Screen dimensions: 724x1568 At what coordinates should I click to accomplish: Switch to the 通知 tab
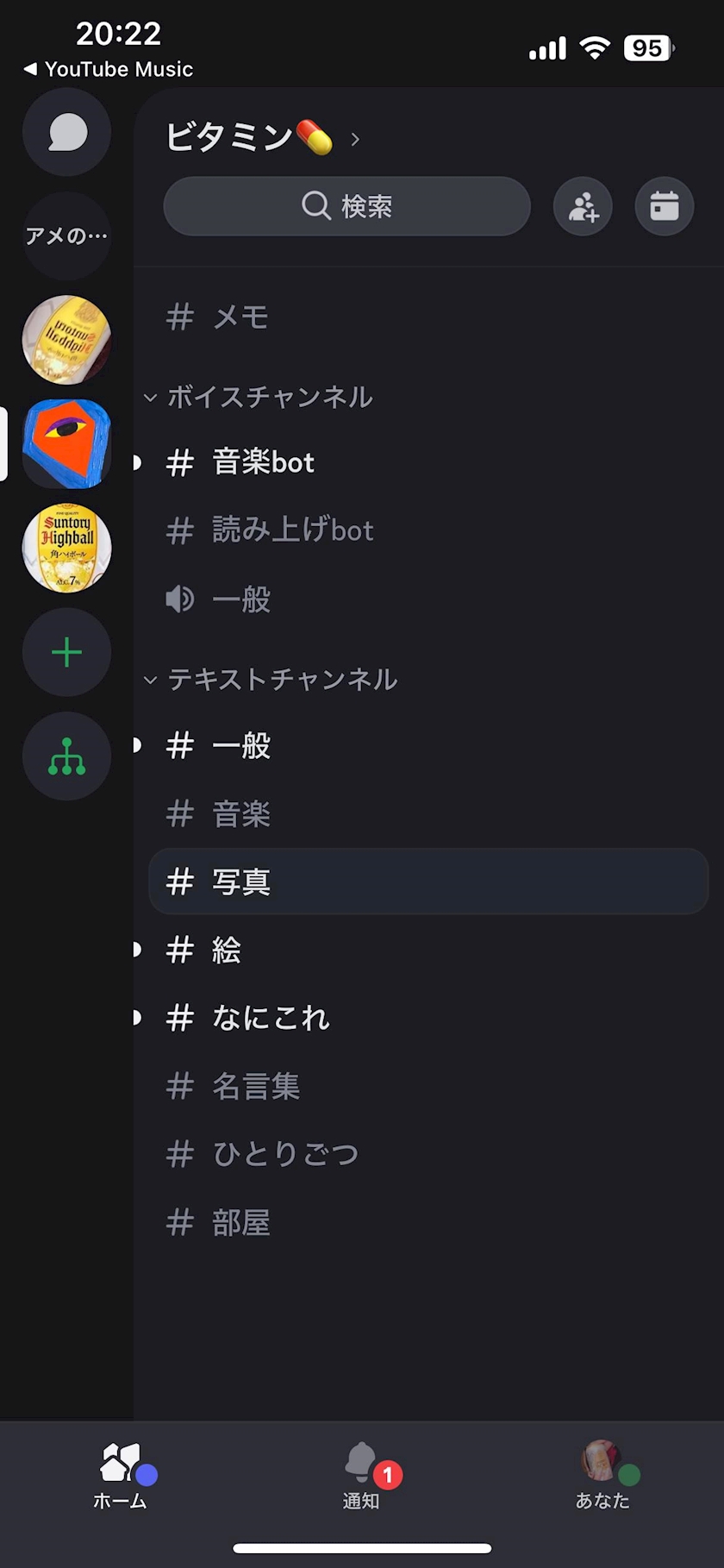(361, 1475)
